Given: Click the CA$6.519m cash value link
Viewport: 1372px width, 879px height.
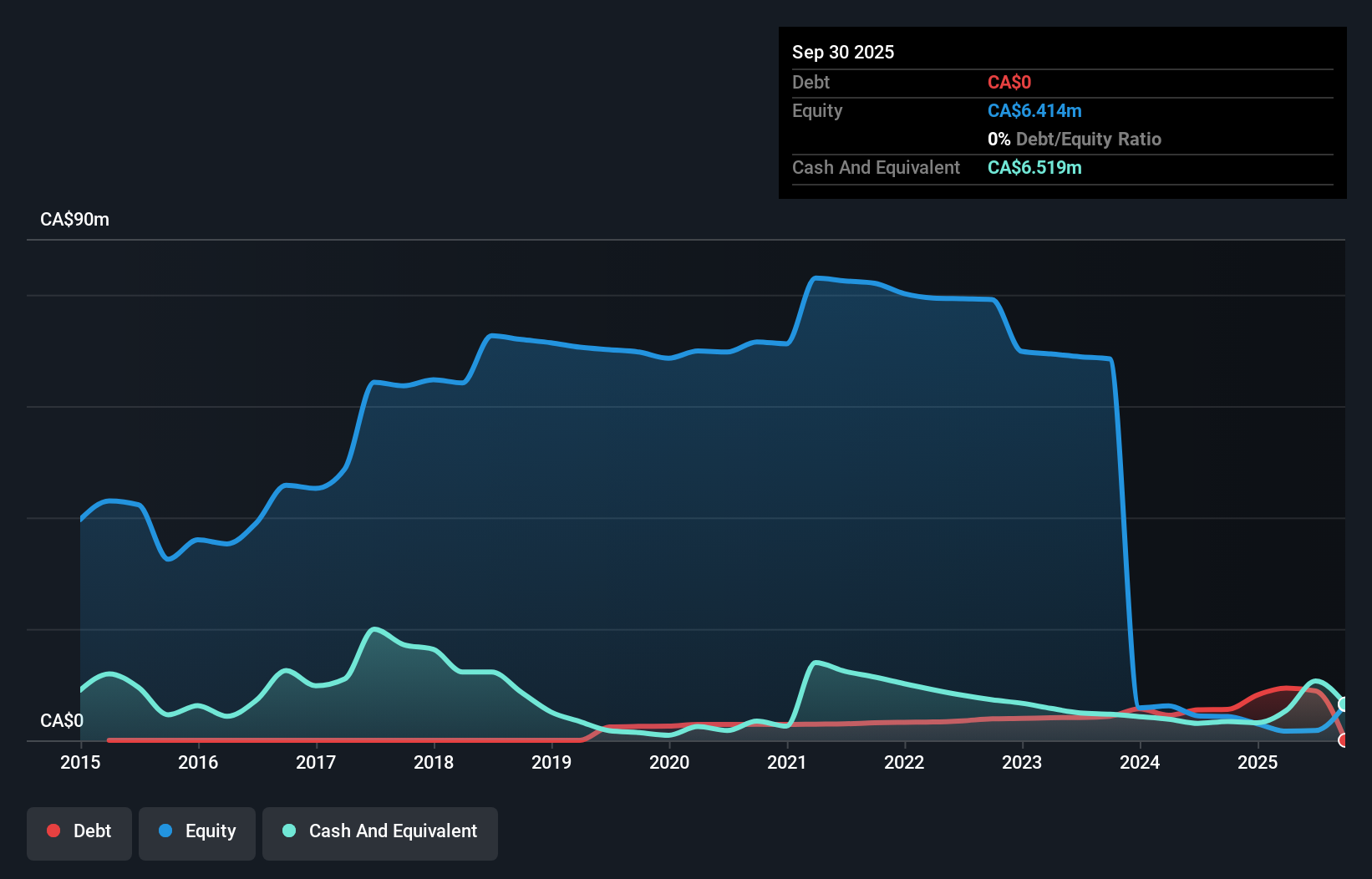Looking at the screenshot, I should click(1034, 167).
